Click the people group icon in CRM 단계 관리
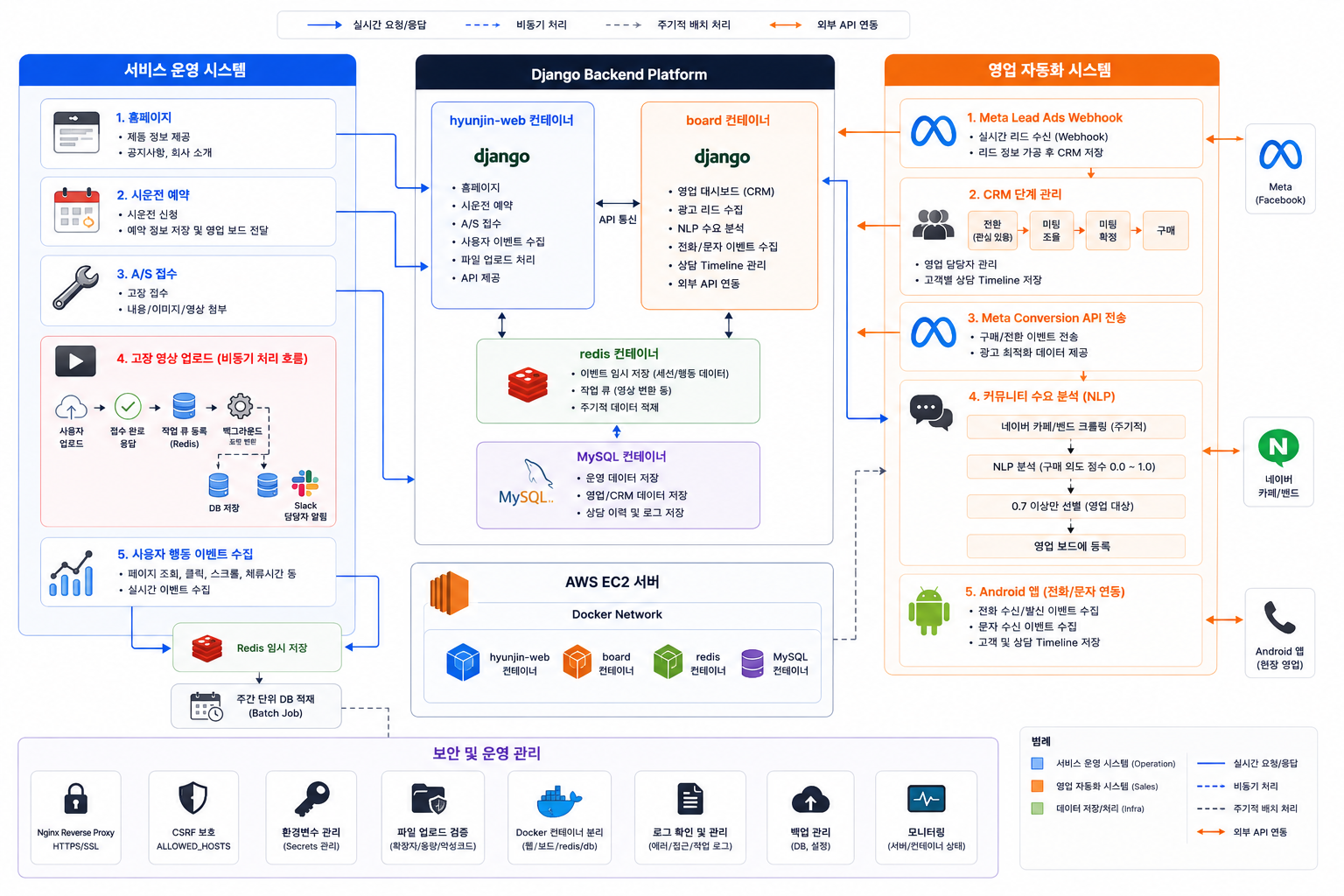The height and width of the screenshot is (896, 1344). coord(934,224)
